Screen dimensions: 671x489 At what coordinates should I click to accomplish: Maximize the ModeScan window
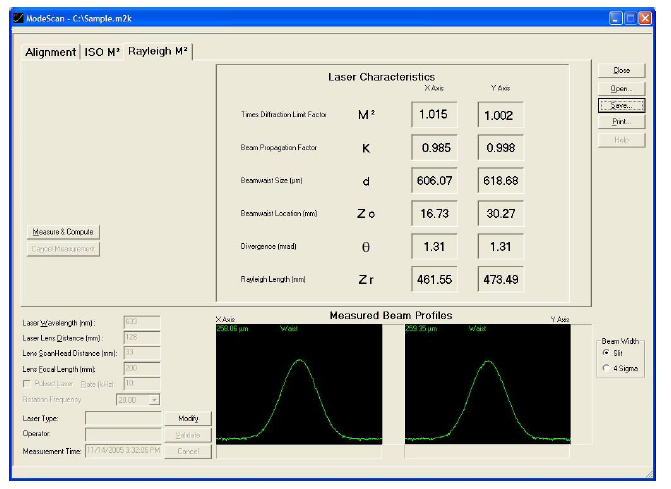(630, 18)
